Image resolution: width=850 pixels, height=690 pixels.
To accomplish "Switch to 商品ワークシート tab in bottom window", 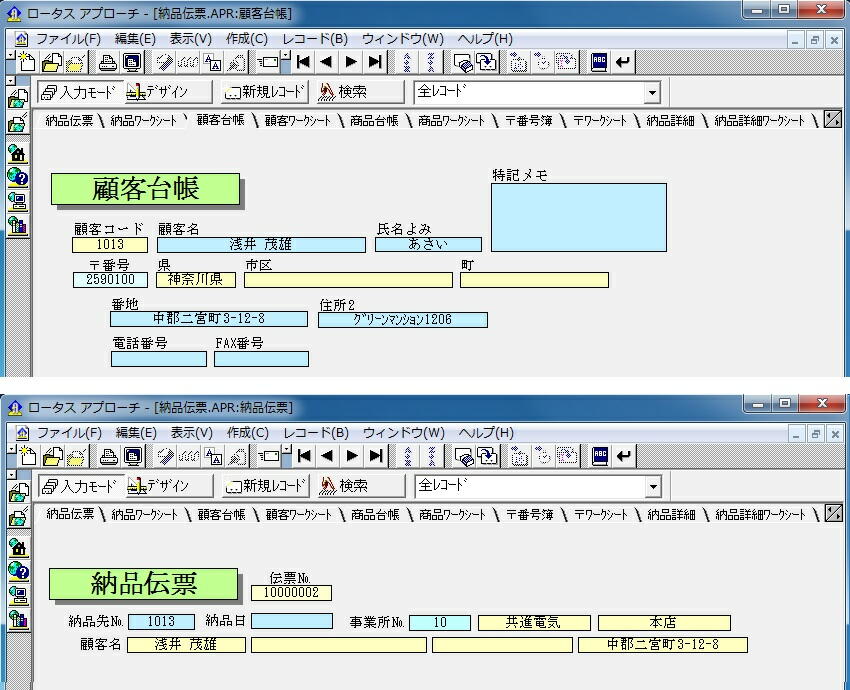I will pyautogui.click(x=452, y=514).
